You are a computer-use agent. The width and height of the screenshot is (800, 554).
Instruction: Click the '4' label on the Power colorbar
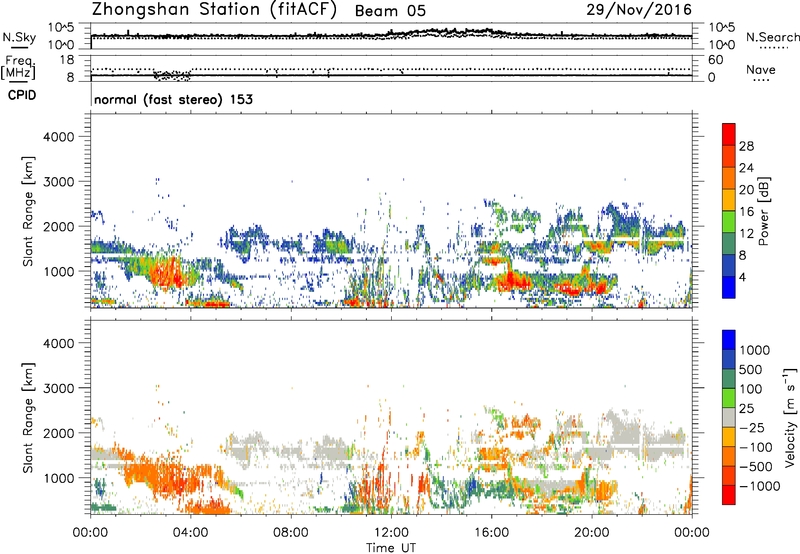(743, 277)
